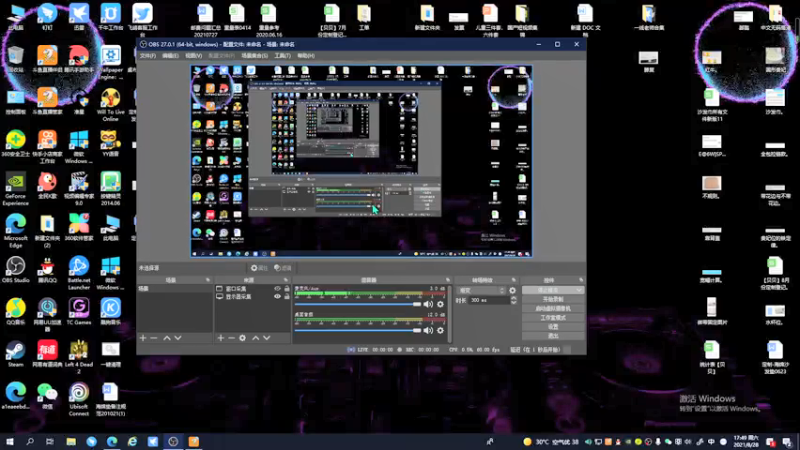This screenshot has height=450, width=800.
Task: Open the 文件(F) menu in OBS
Action: [147, 56]
